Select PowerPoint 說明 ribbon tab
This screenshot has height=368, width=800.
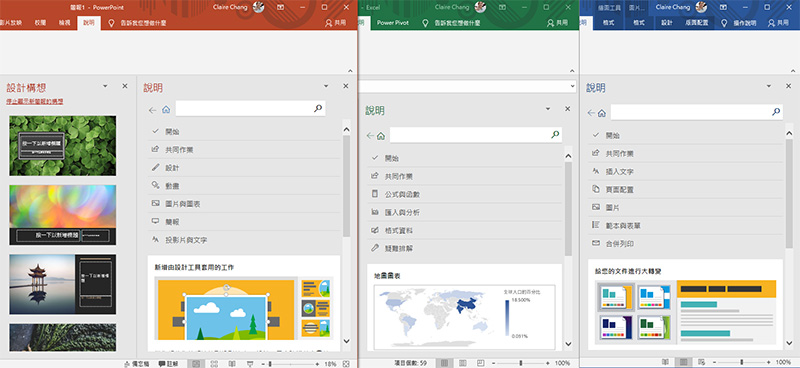(x=89, y=23)
